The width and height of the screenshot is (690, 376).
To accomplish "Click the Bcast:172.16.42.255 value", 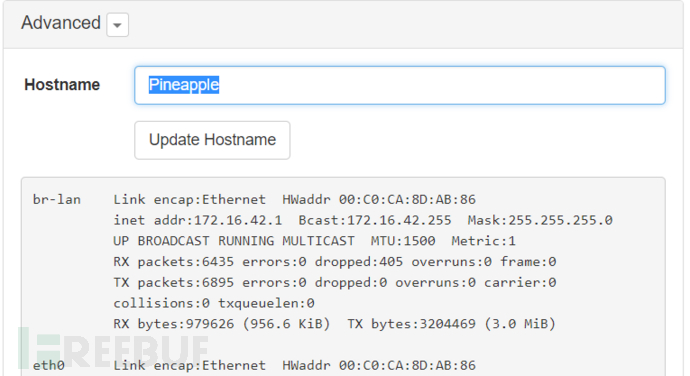I will click(x=375, y=220).
